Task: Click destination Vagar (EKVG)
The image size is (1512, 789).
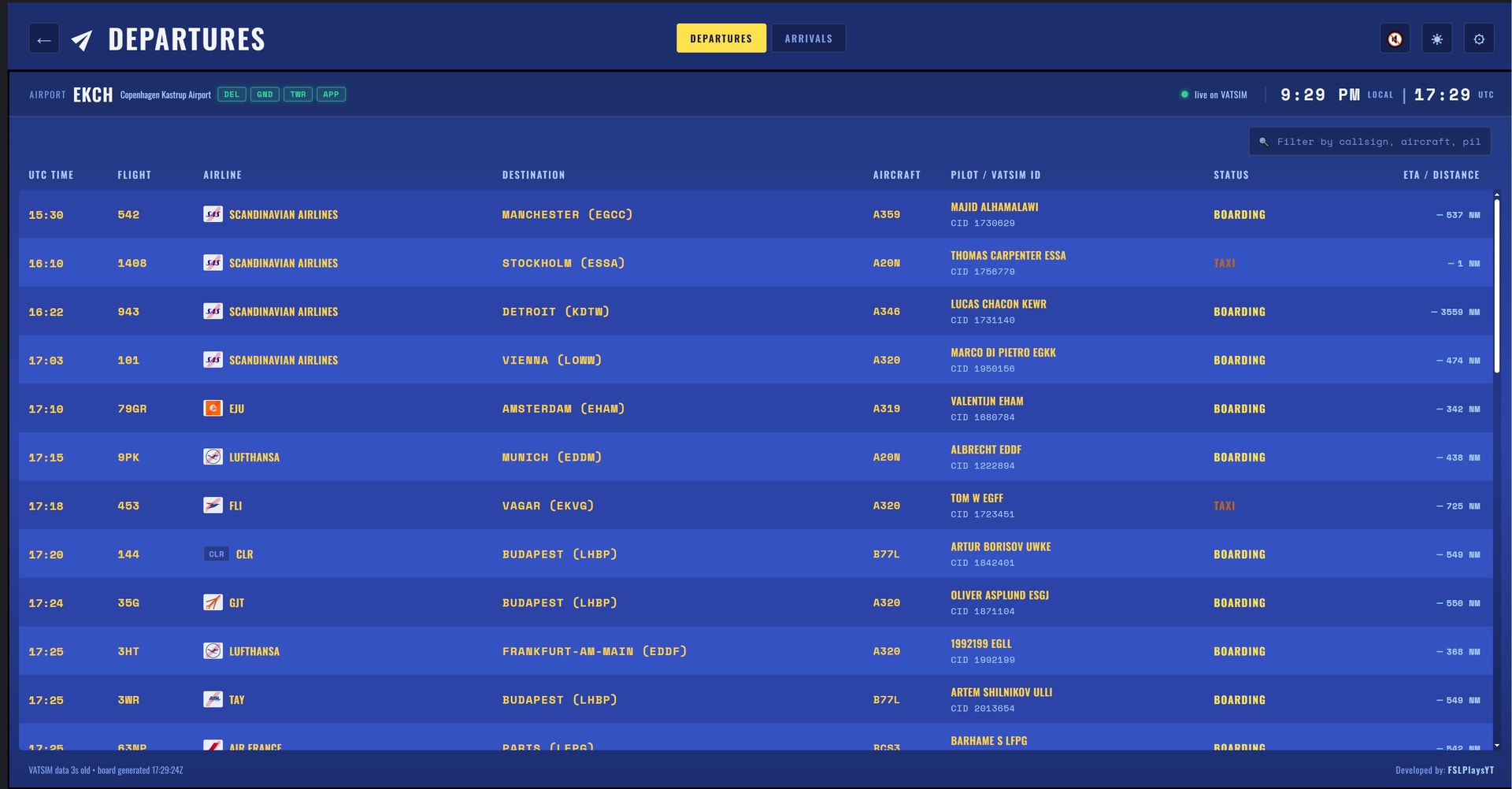Action: coord(547,506)
